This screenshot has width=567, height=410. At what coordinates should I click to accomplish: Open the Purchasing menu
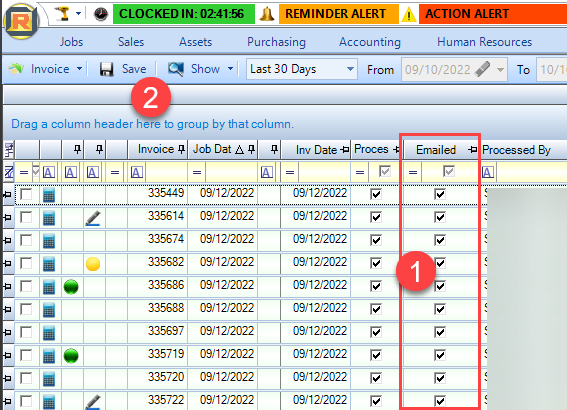[x=276, y=42]
